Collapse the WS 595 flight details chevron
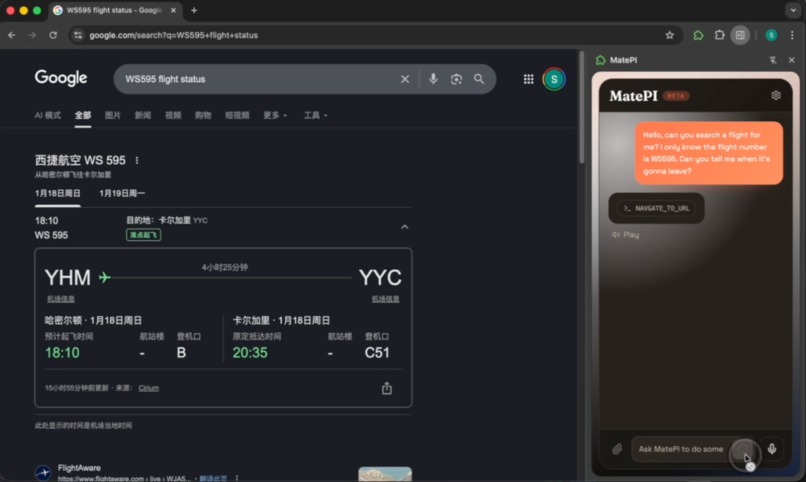This screenshot has height=482, width=806. tap(405, 227)
